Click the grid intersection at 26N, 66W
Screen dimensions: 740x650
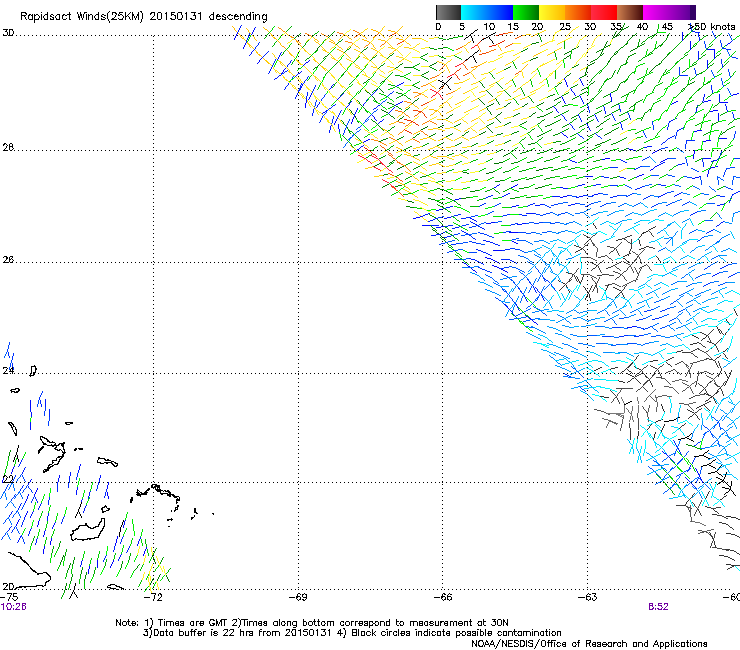click(x=443, y=262)
